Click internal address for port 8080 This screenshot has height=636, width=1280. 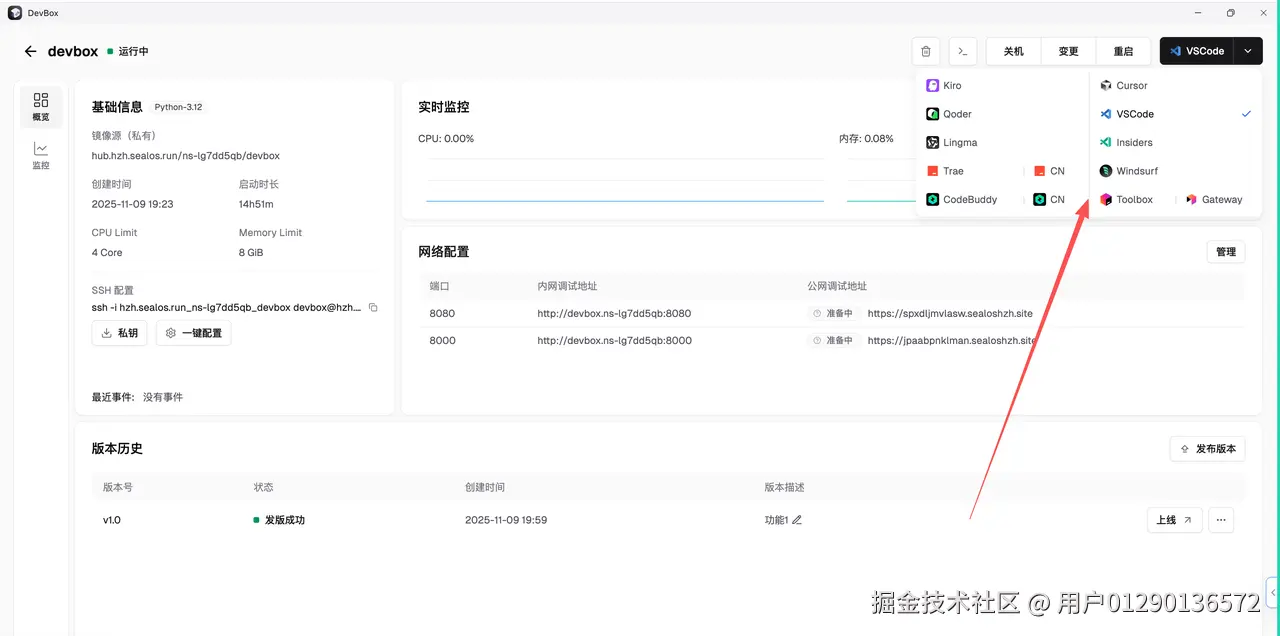click(x=614, y=313)
